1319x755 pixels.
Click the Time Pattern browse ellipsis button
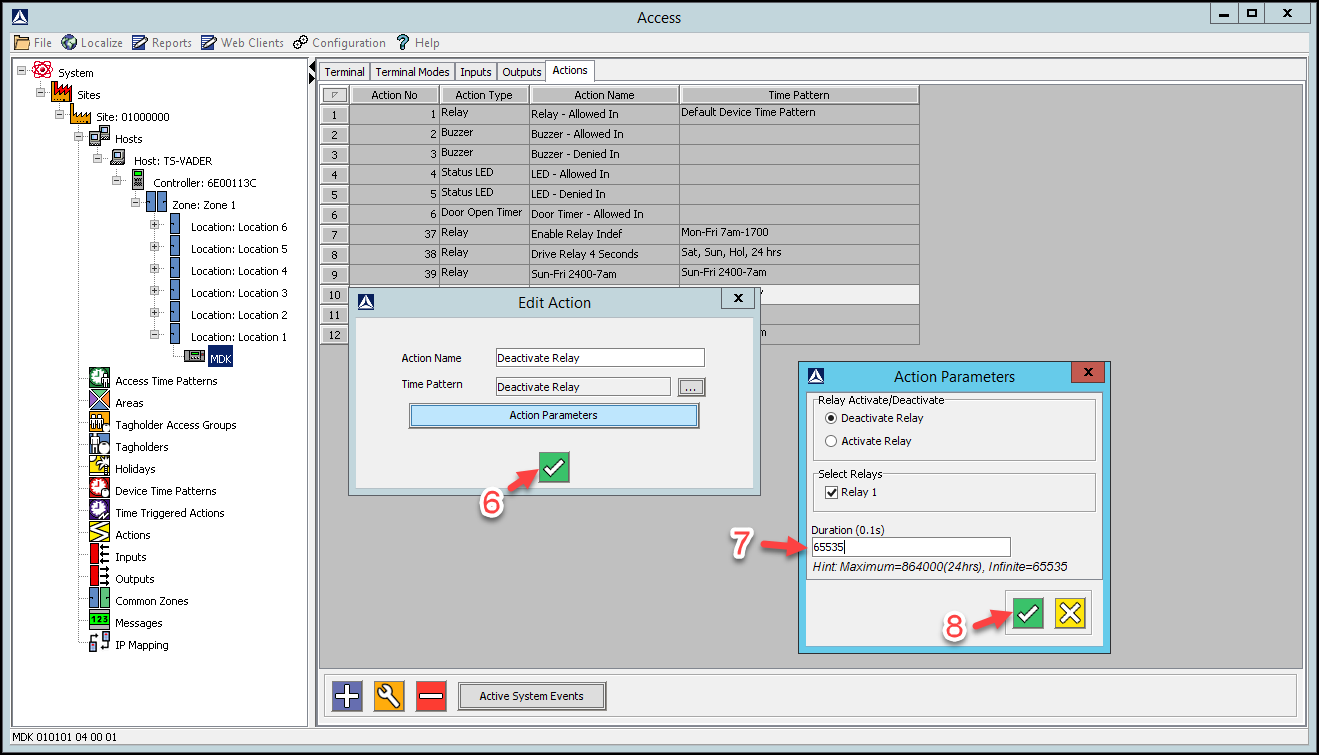coord(692,387)
